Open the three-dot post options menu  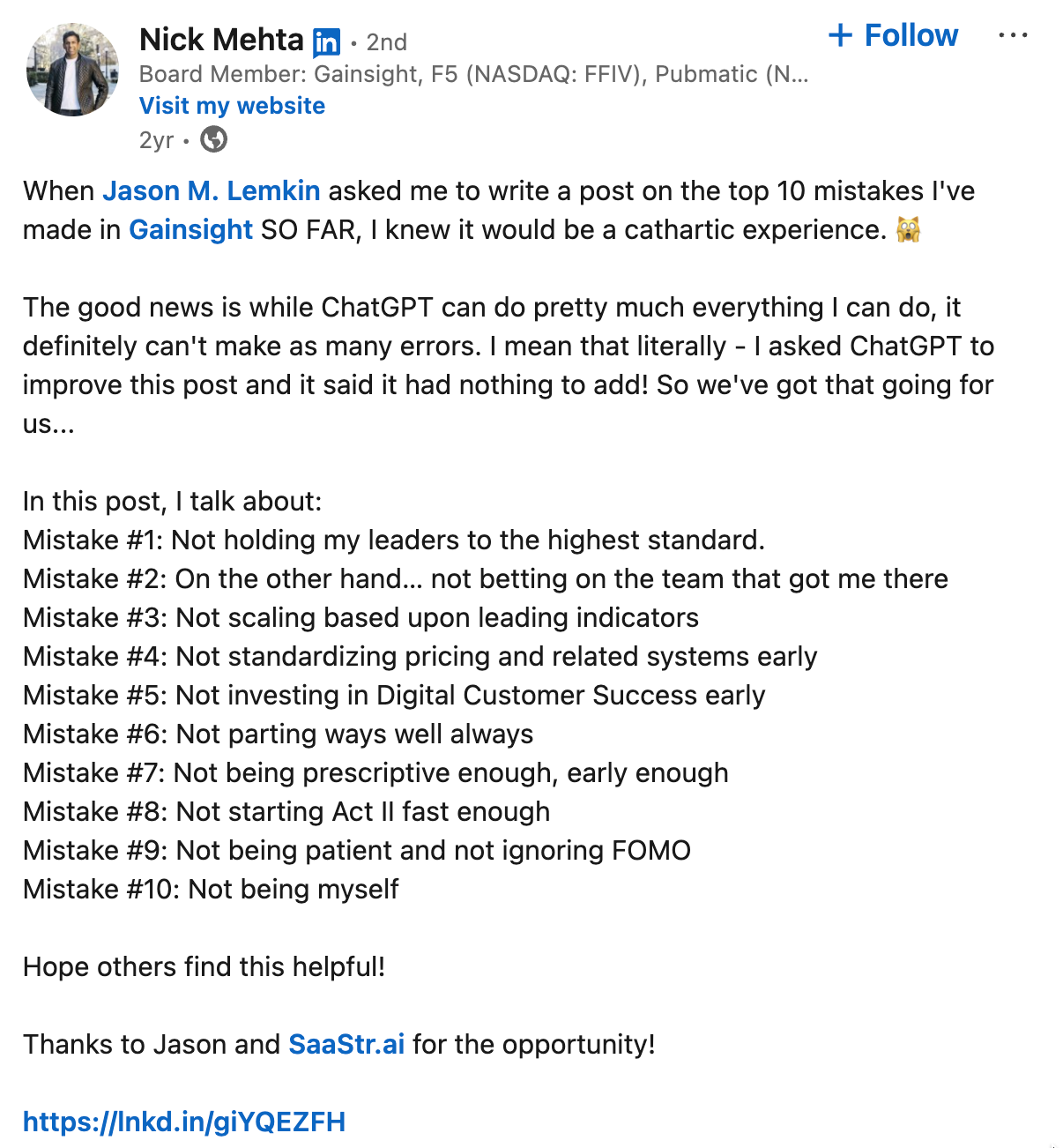(1013, 35)
